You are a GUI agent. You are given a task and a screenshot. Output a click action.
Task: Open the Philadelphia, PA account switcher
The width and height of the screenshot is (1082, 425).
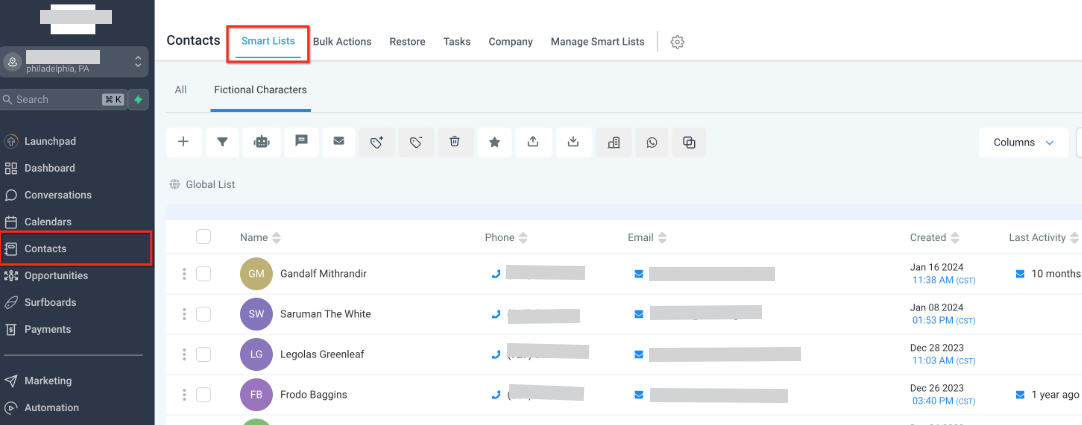76,62
